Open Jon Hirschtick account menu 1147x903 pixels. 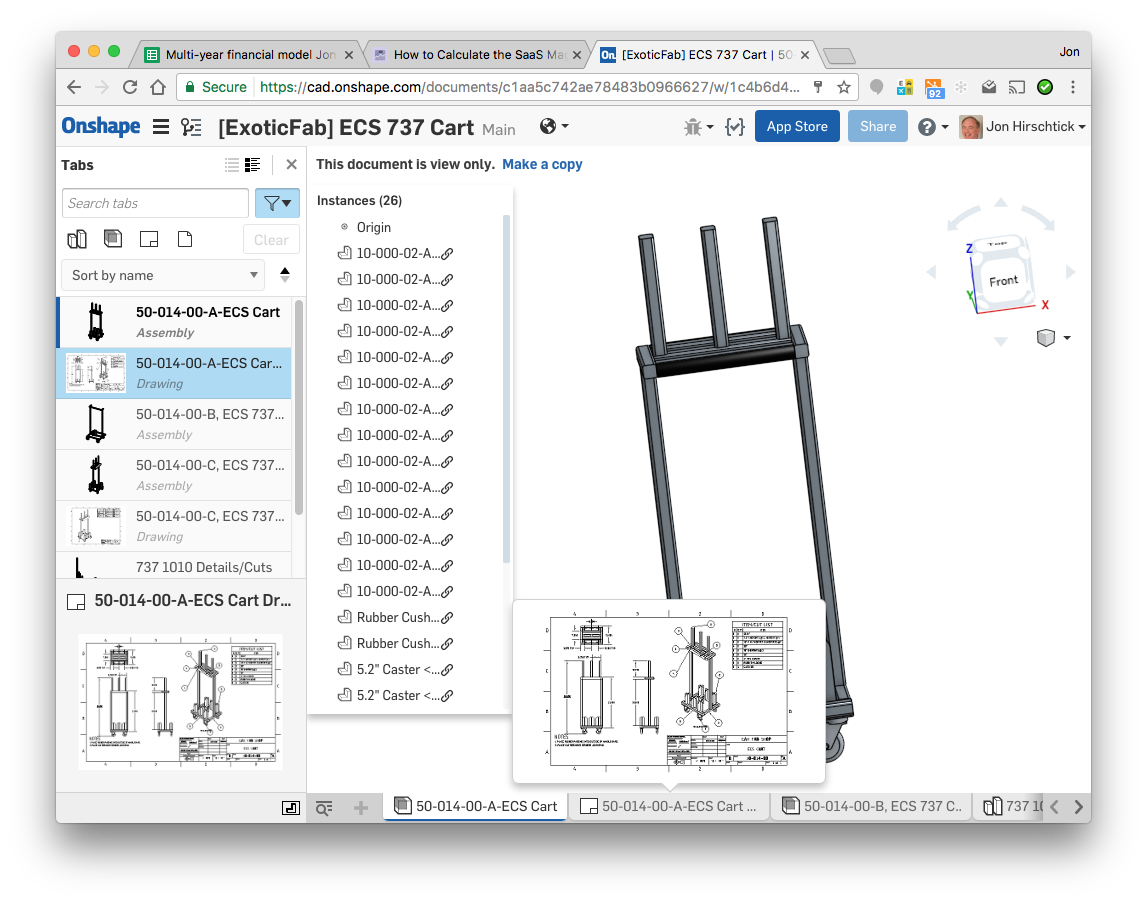point(1023,127)
